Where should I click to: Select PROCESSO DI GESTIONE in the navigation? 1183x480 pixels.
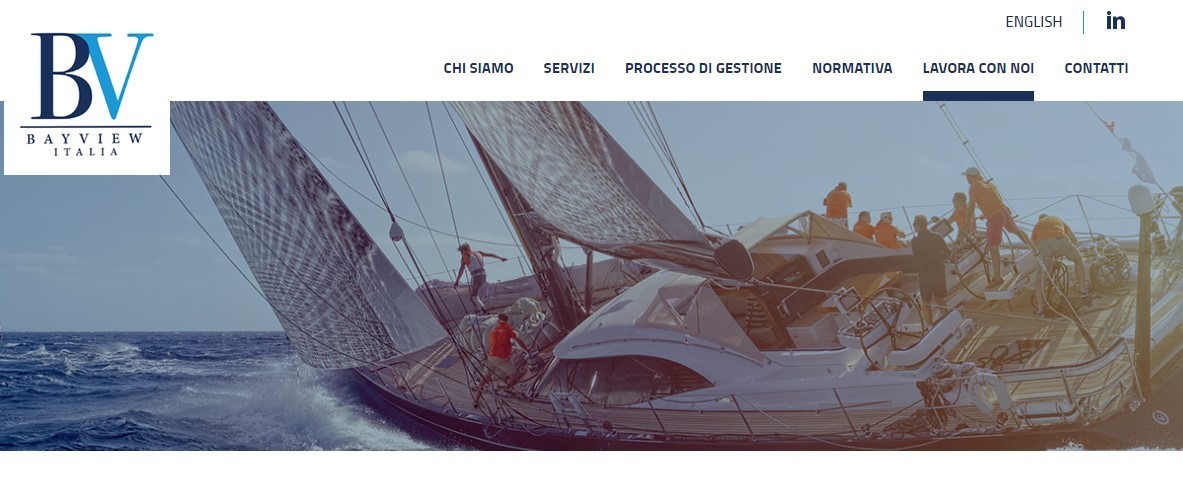coord(703,68)
